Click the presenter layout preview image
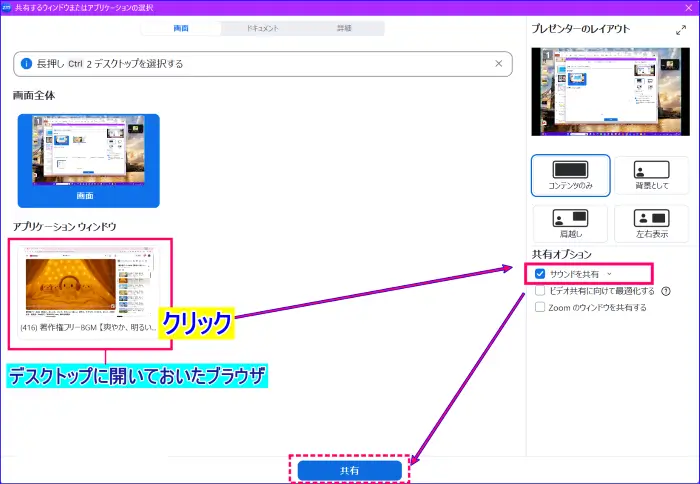The width and height of the screenshot is (700, 484). (x=610, y=92)
